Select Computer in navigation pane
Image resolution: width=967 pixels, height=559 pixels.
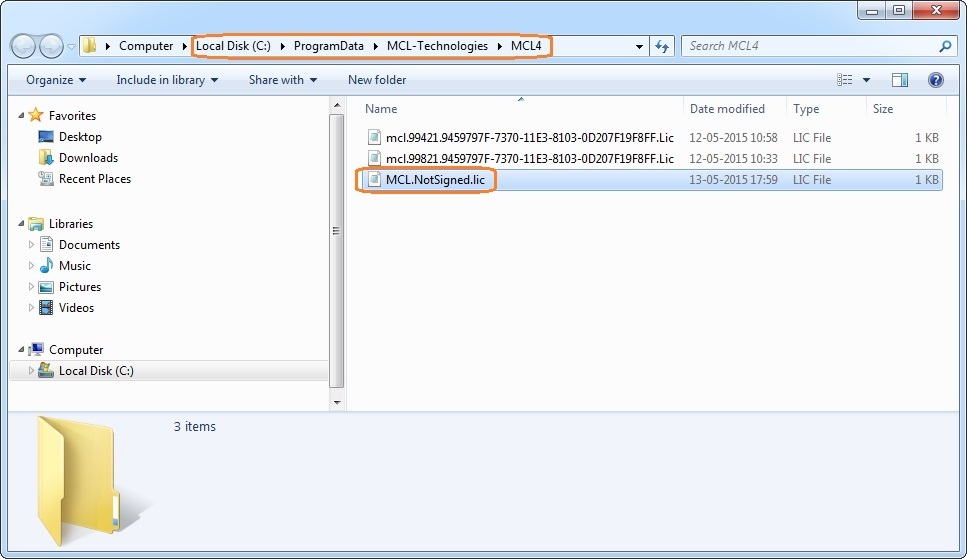pyautogui.click(x=76, y=349)
